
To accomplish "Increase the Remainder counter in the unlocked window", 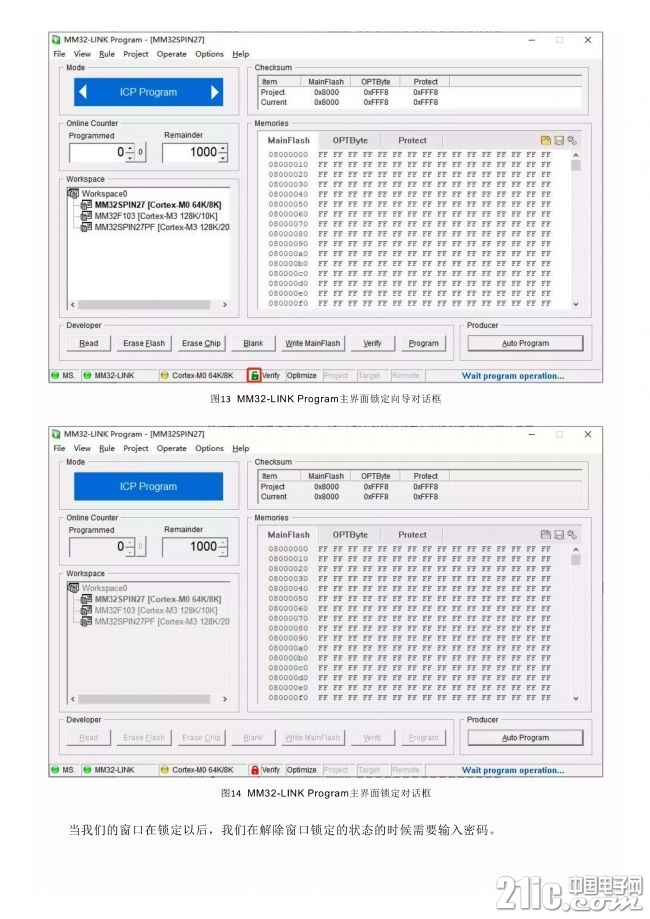I will point(223,148).
